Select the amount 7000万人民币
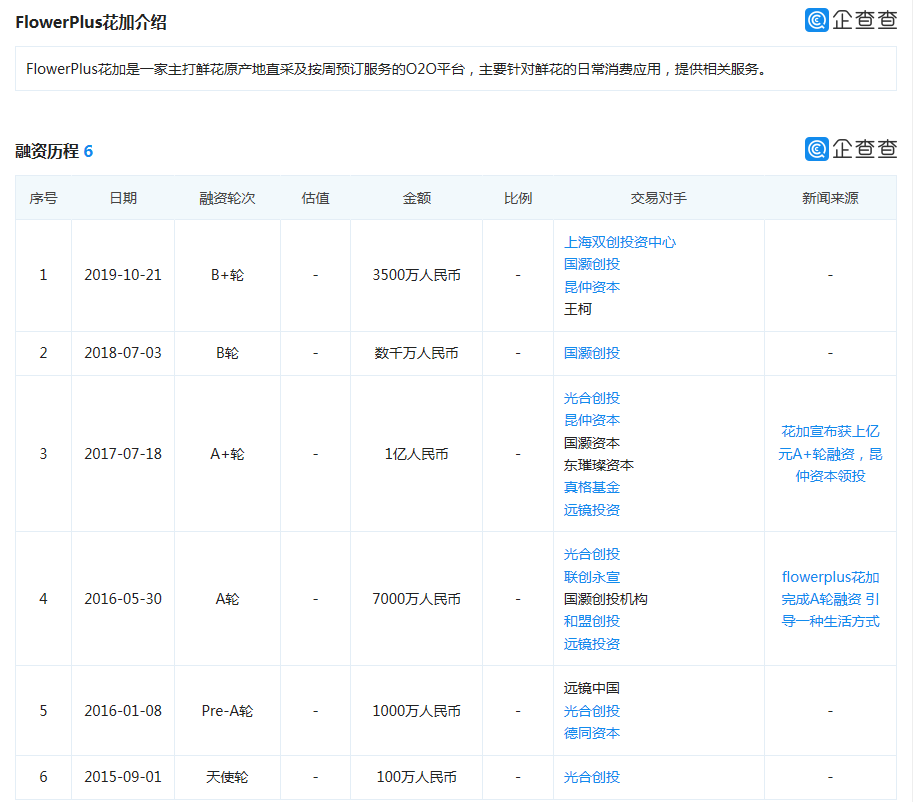The image size is (913, 802). point(416,599)
